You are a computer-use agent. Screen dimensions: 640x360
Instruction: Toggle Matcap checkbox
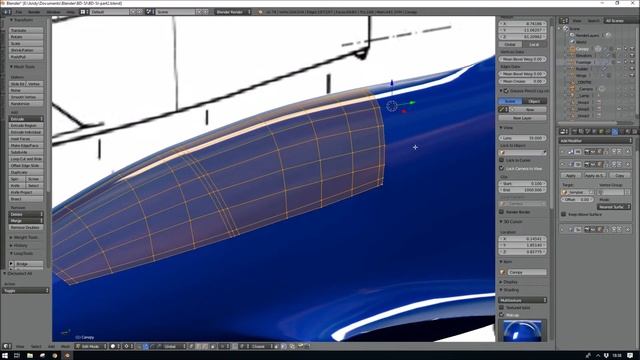click(x=502, y=315)
